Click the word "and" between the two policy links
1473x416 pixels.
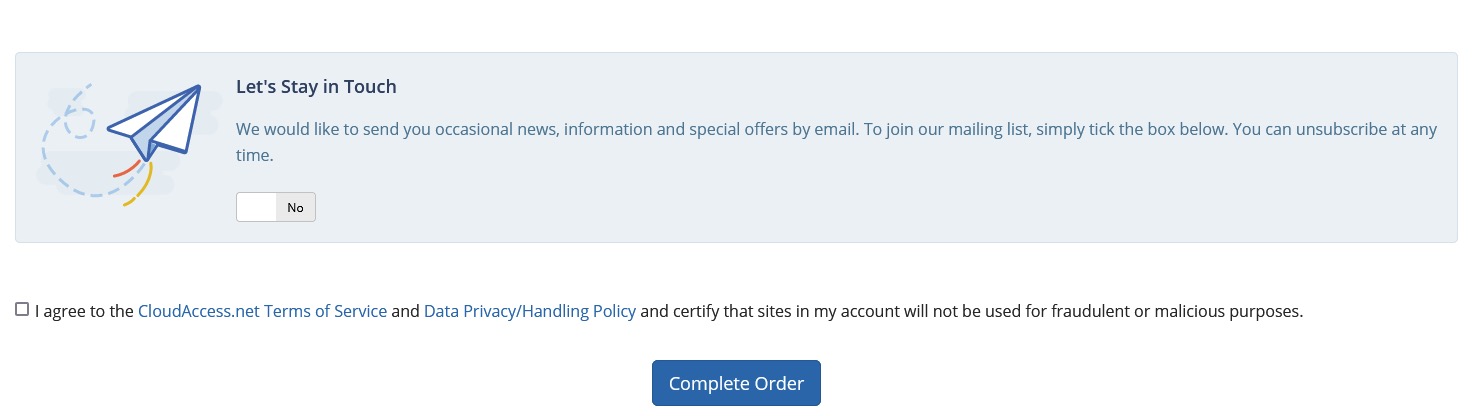click(x=405, y=311)
